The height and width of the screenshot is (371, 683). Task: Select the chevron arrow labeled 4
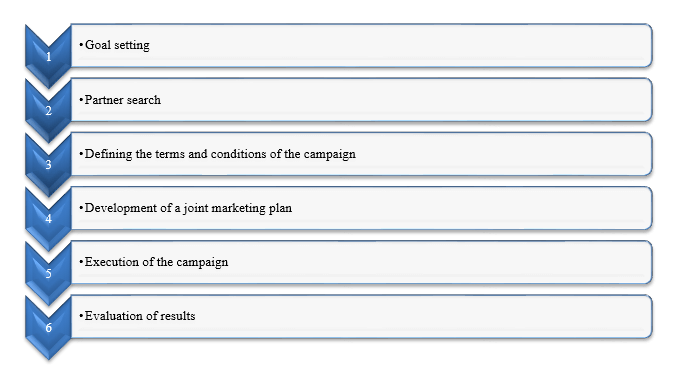[48, 219]
